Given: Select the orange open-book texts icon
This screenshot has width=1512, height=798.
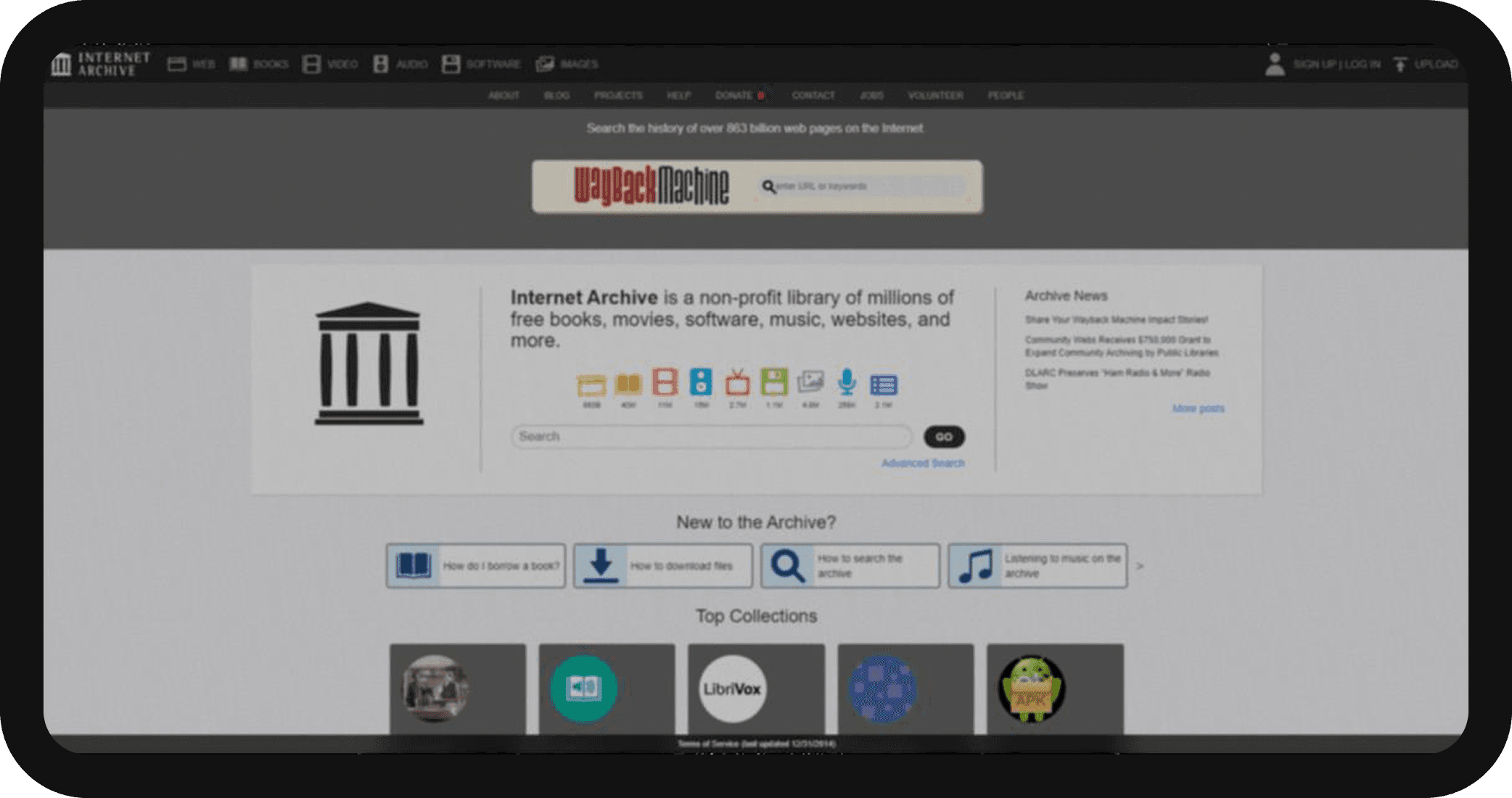Looking at the screenshot, I should point(628,384).
